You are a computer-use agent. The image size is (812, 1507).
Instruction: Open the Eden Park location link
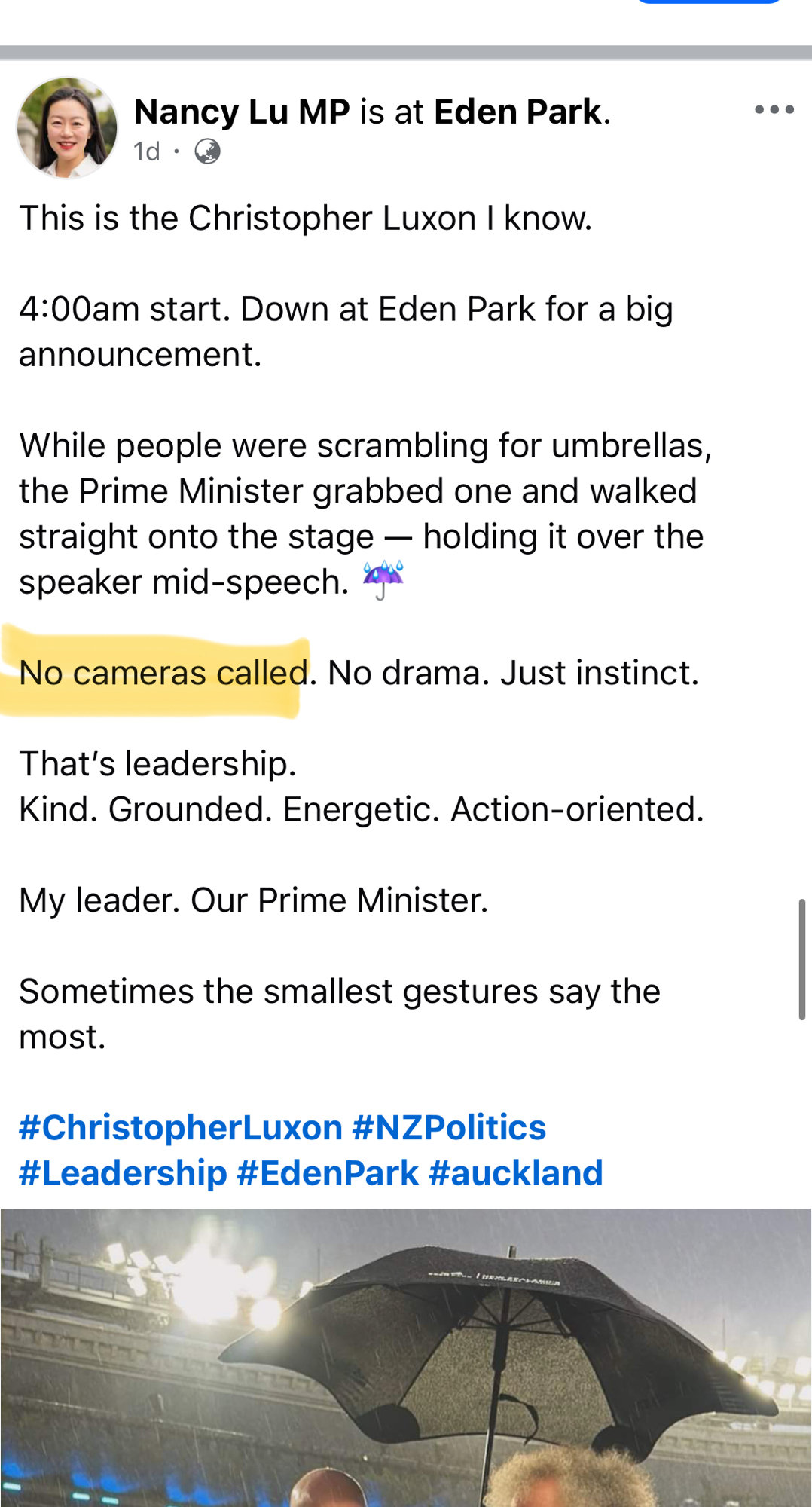tap(518, 112)
